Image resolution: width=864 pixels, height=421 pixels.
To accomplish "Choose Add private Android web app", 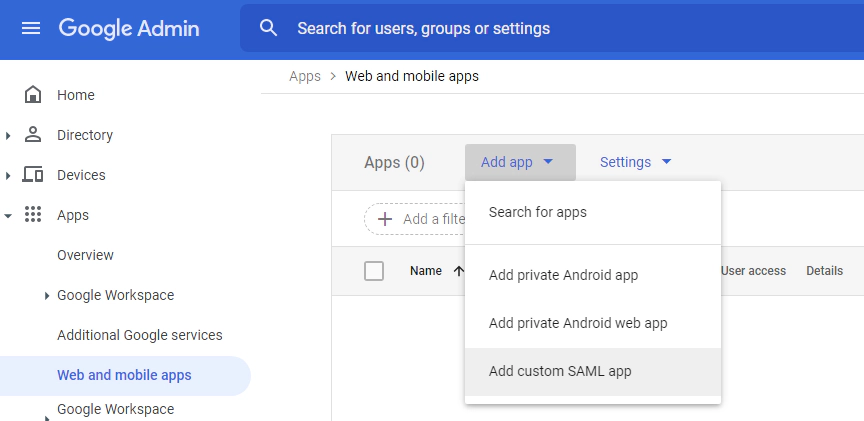I will point(593,323).
